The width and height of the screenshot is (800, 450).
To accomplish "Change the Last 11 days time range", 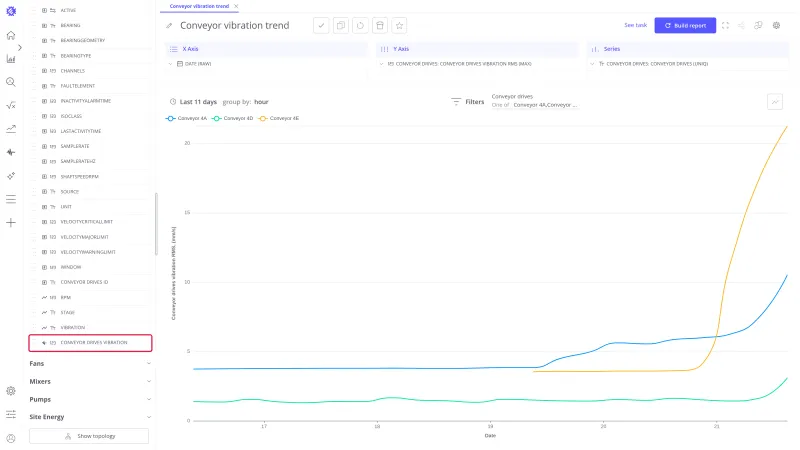I will click(198, 102).
